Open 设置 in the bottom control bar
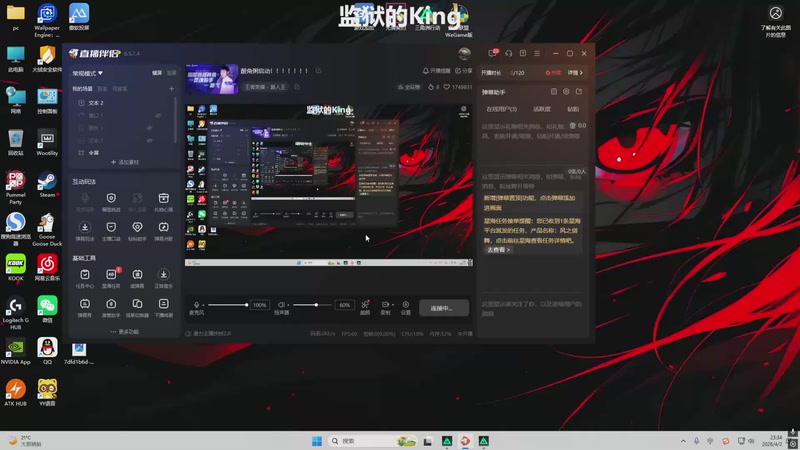Image resolution: width=800 pixels, height=450 pixels. [x=406, y=308]
